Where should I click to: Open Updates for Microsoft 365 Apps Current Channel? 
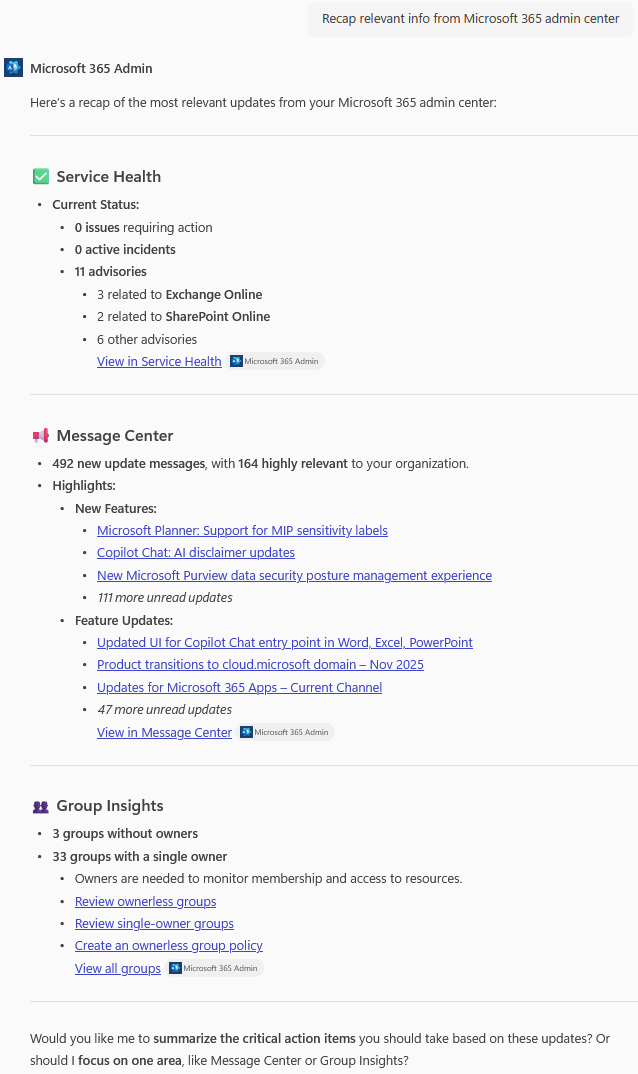coord(239,687)
